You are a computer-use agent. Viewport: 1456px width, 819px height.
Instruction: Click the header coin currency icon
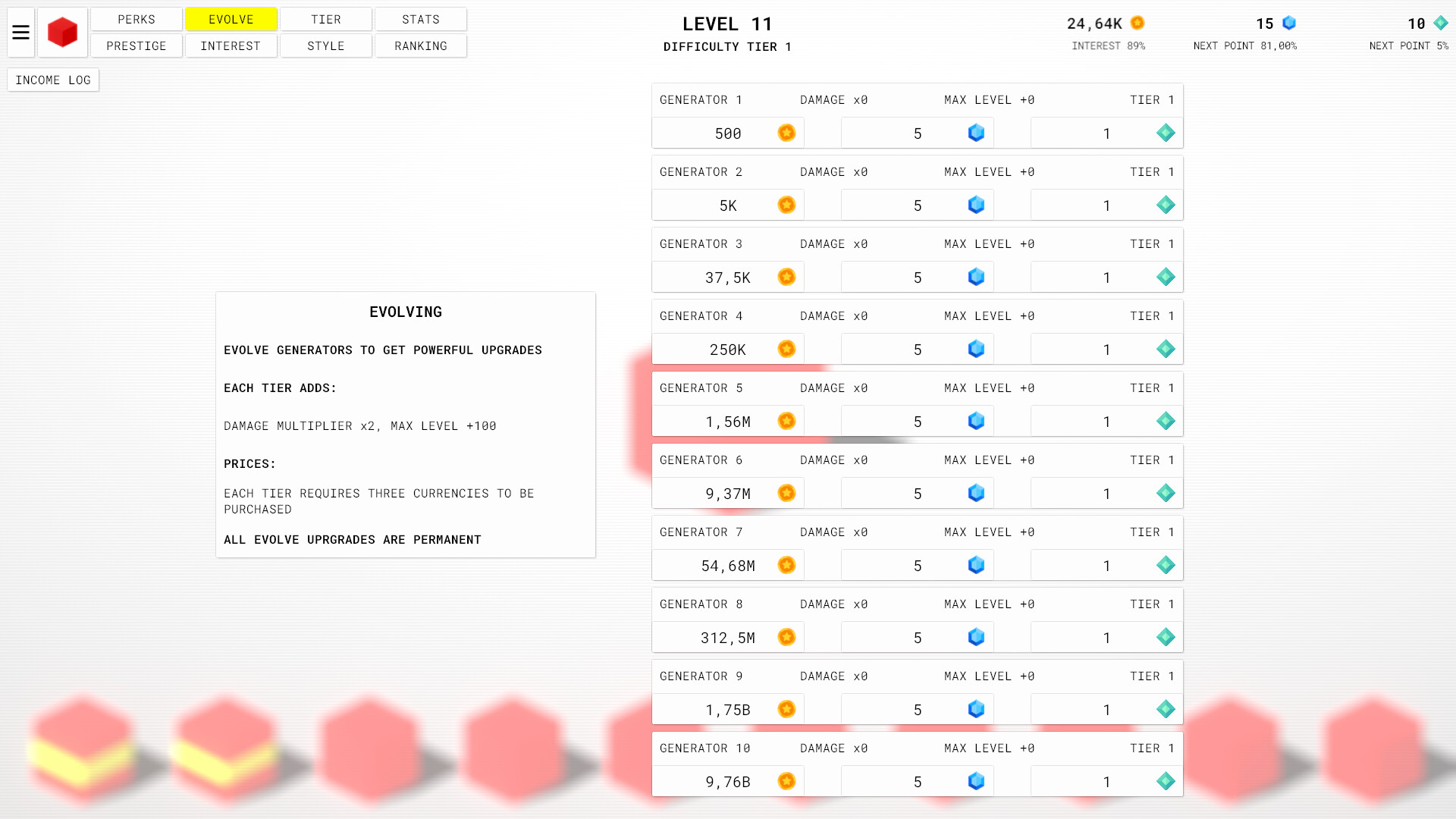(x=1137, y=23)
